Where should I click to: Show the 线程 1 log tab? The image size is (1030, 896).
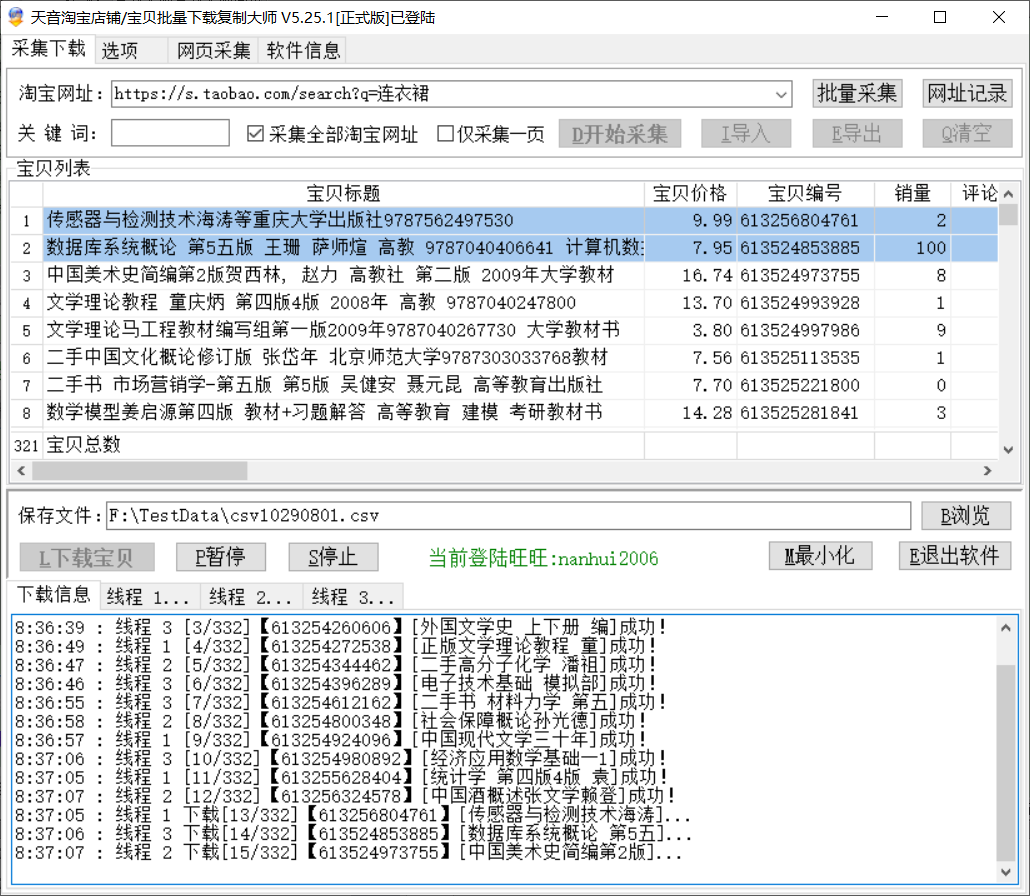pos(150,597)
